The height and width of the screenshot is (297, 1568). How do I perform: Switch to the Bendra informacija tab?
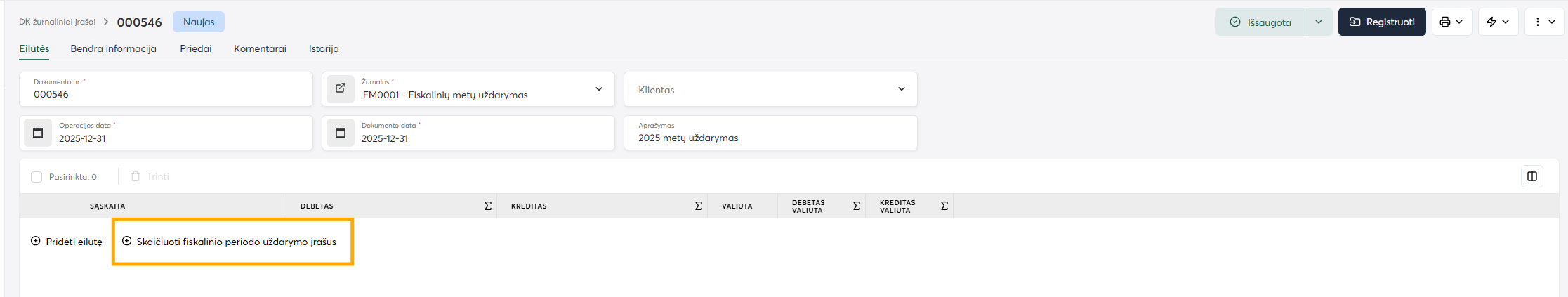click(113, 48)
